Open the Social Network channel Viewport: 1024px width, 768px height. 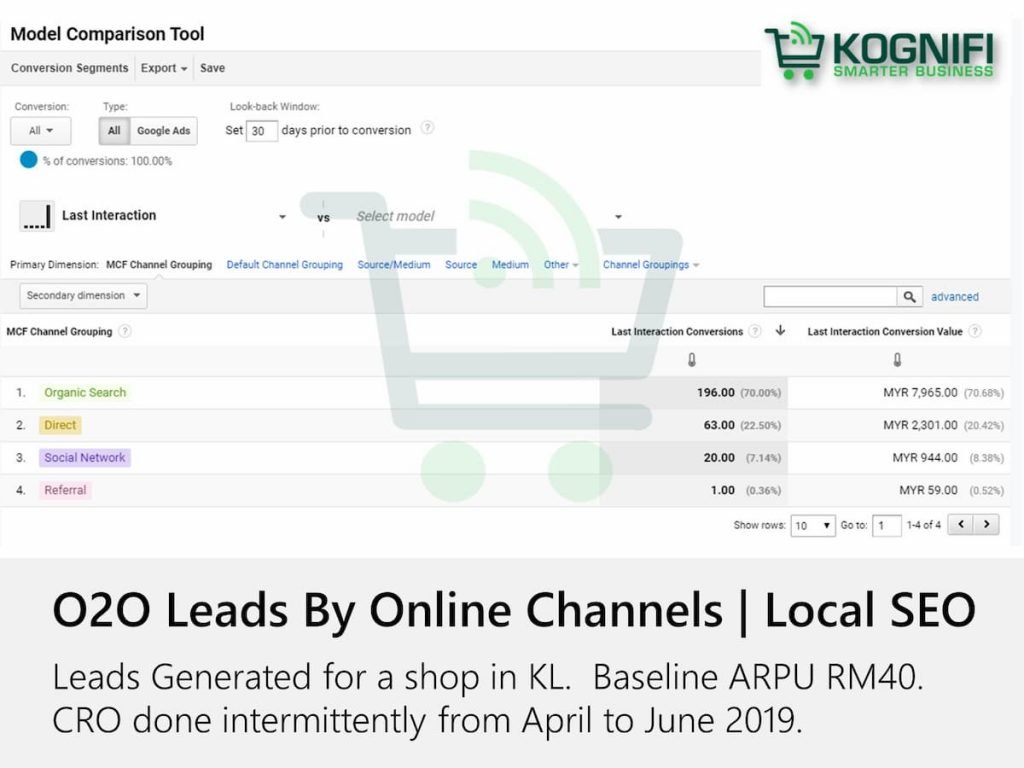pos(85,458)
